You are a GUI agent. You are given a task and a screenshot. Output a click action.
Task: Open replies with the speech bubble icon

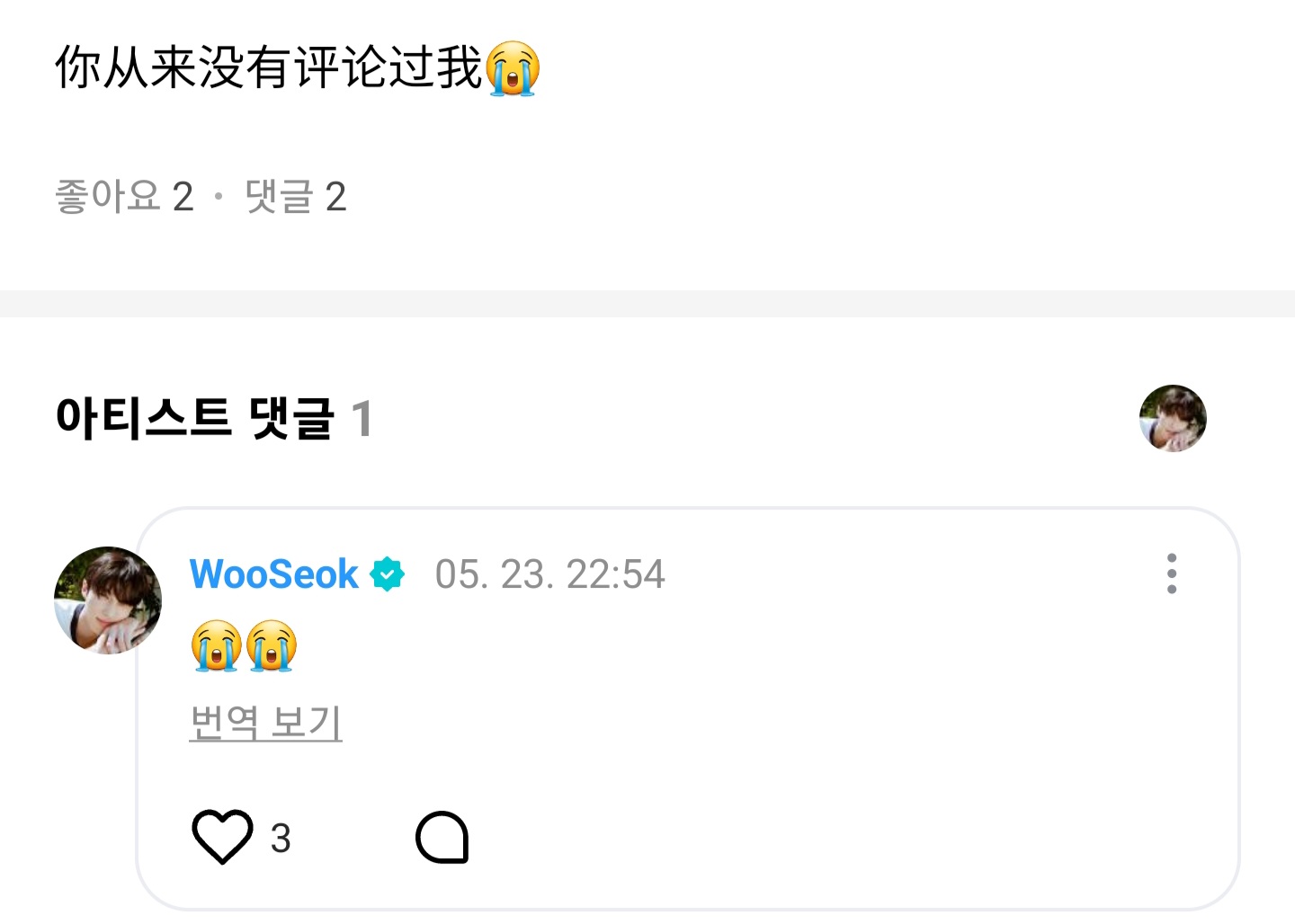tap(442, 838)
